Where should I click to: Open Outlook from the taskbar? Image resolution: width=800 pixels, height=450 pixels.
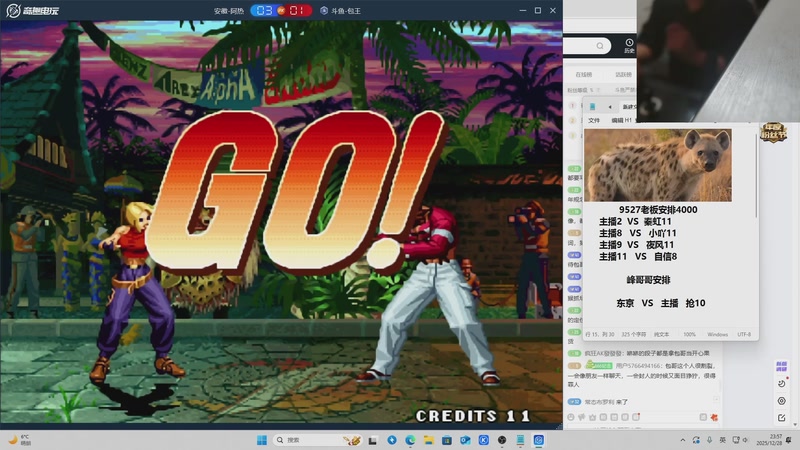tap(465, 440)
